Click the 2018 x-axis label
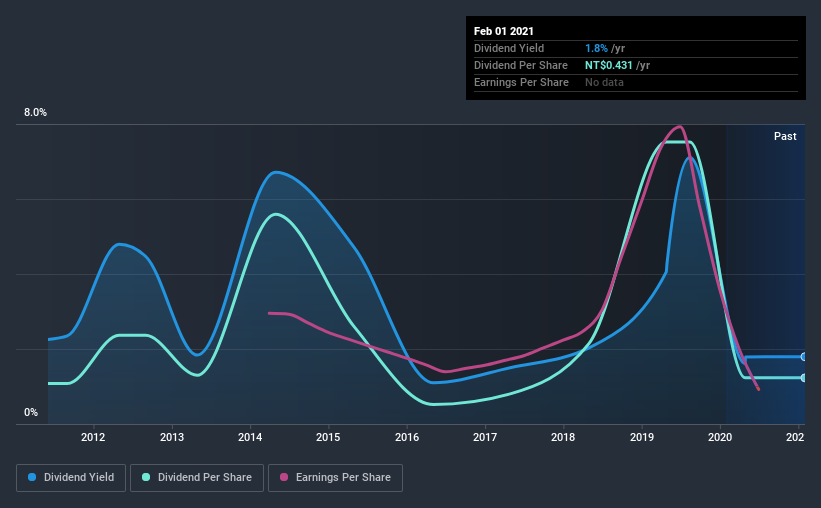 tap(563, 437)
